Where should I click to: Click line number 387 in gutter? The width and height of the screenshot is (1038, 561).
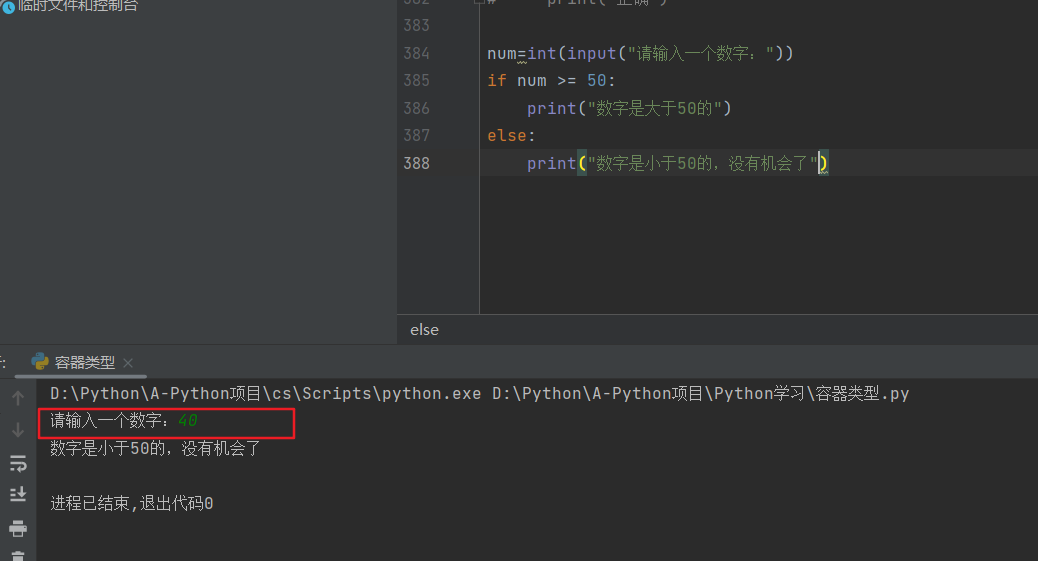416,135
